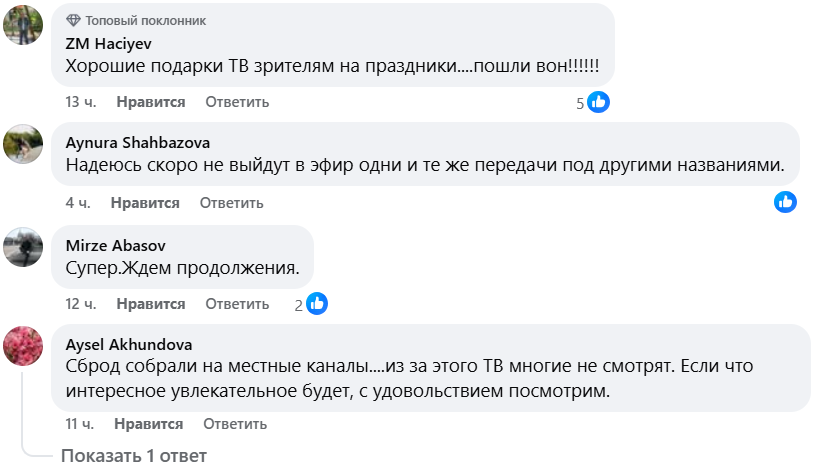Image resolution: width=840 pixels, height=473 pixels.
Task: Click the 13 ч. timestamp link
Action: [80, 102]
